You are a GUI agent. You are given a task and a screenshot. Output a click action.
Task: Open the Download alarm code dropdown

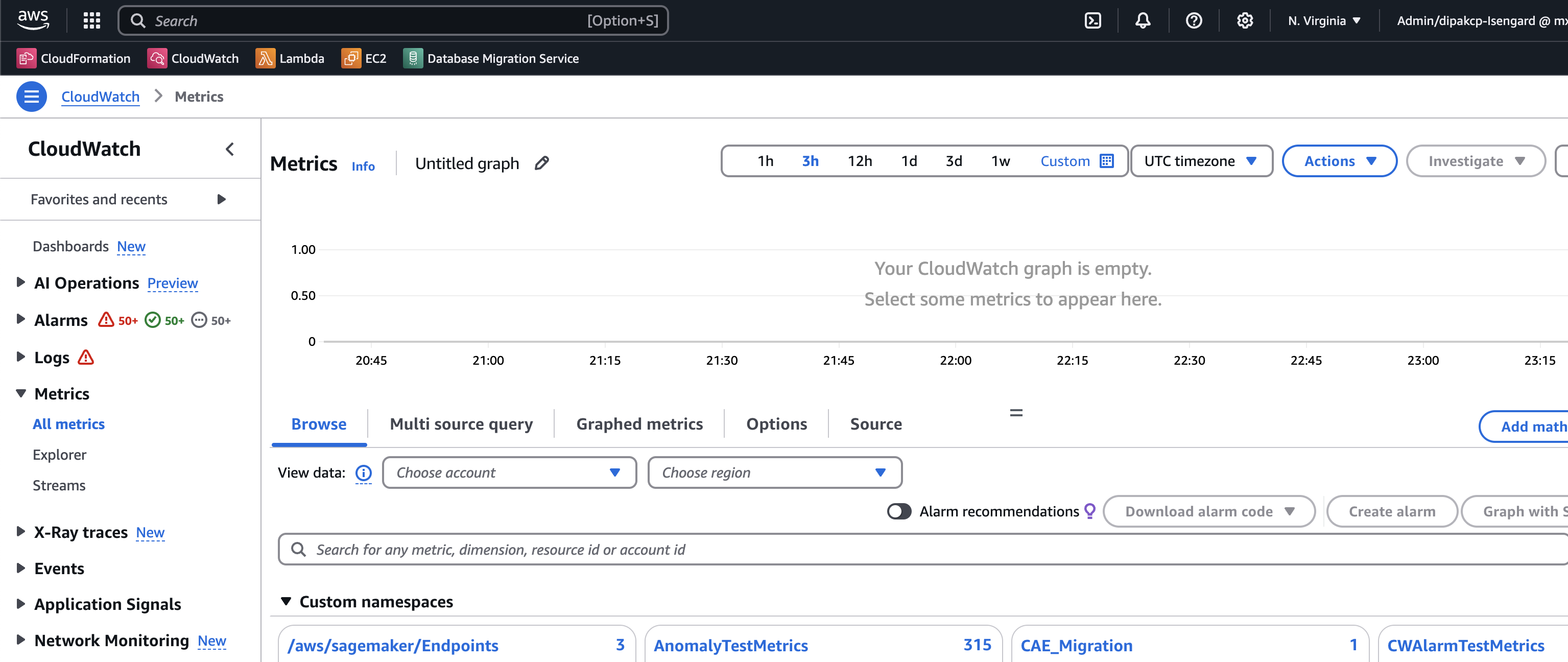pyautogui.click(x=1208, y=511)
